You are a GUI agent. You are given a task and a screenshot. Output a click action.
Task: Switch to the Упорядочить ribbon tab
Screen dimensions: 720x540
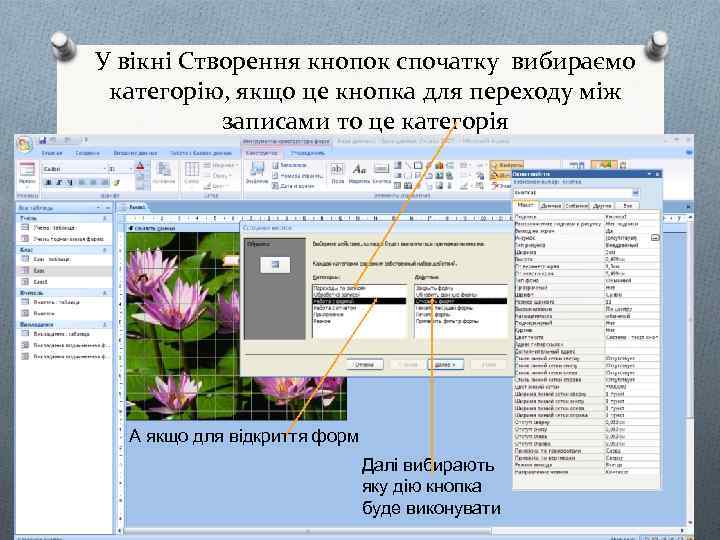308,153
